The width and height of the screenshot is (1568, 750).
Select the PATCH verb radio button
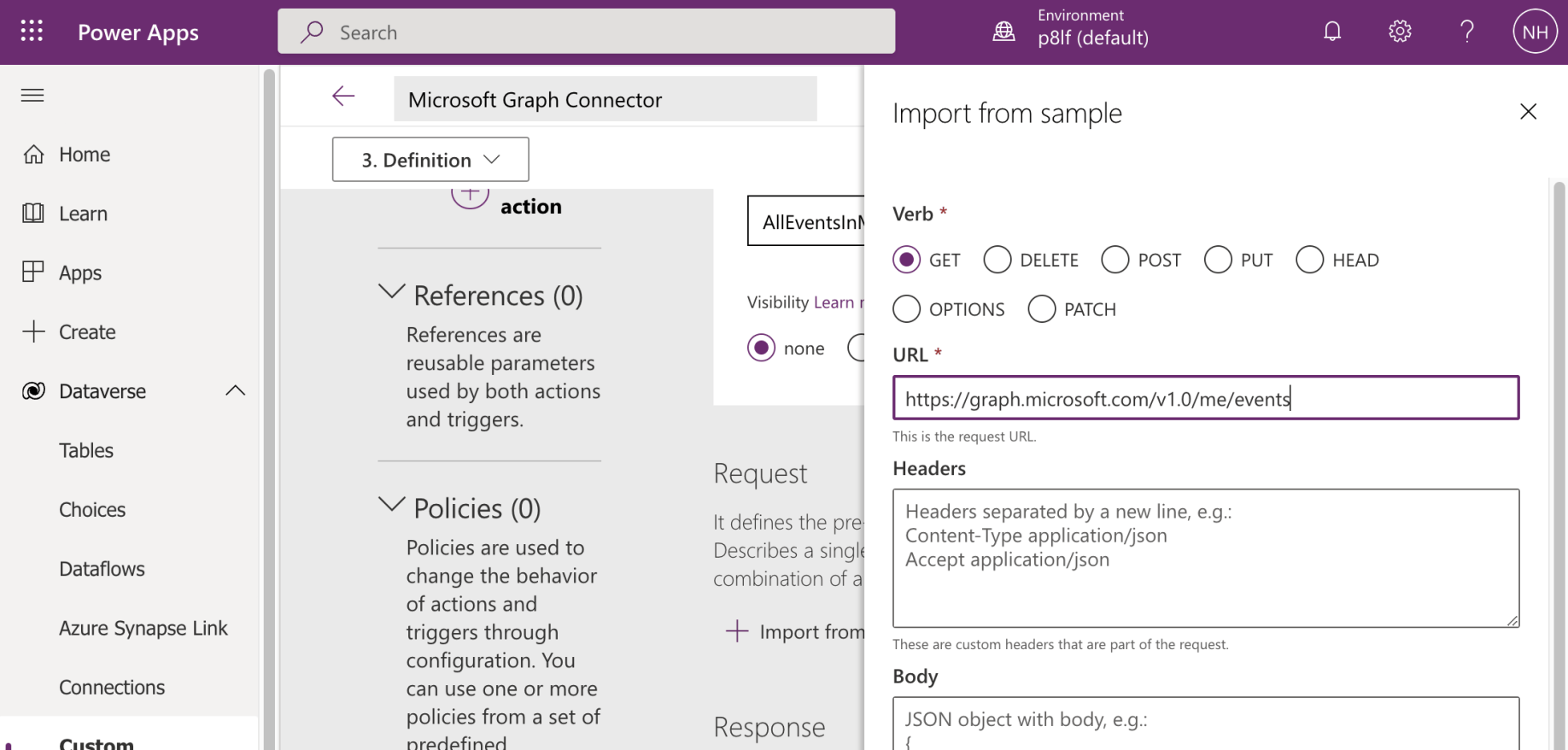pyautogui.click(x=1041, y=309)
